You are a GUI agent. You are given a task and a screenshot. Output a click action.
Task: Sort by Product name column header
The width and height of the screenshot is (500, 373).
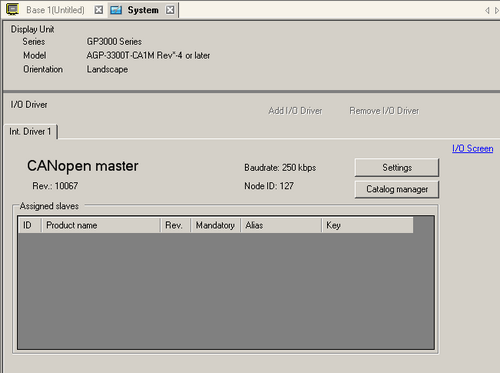pos(101,225)
